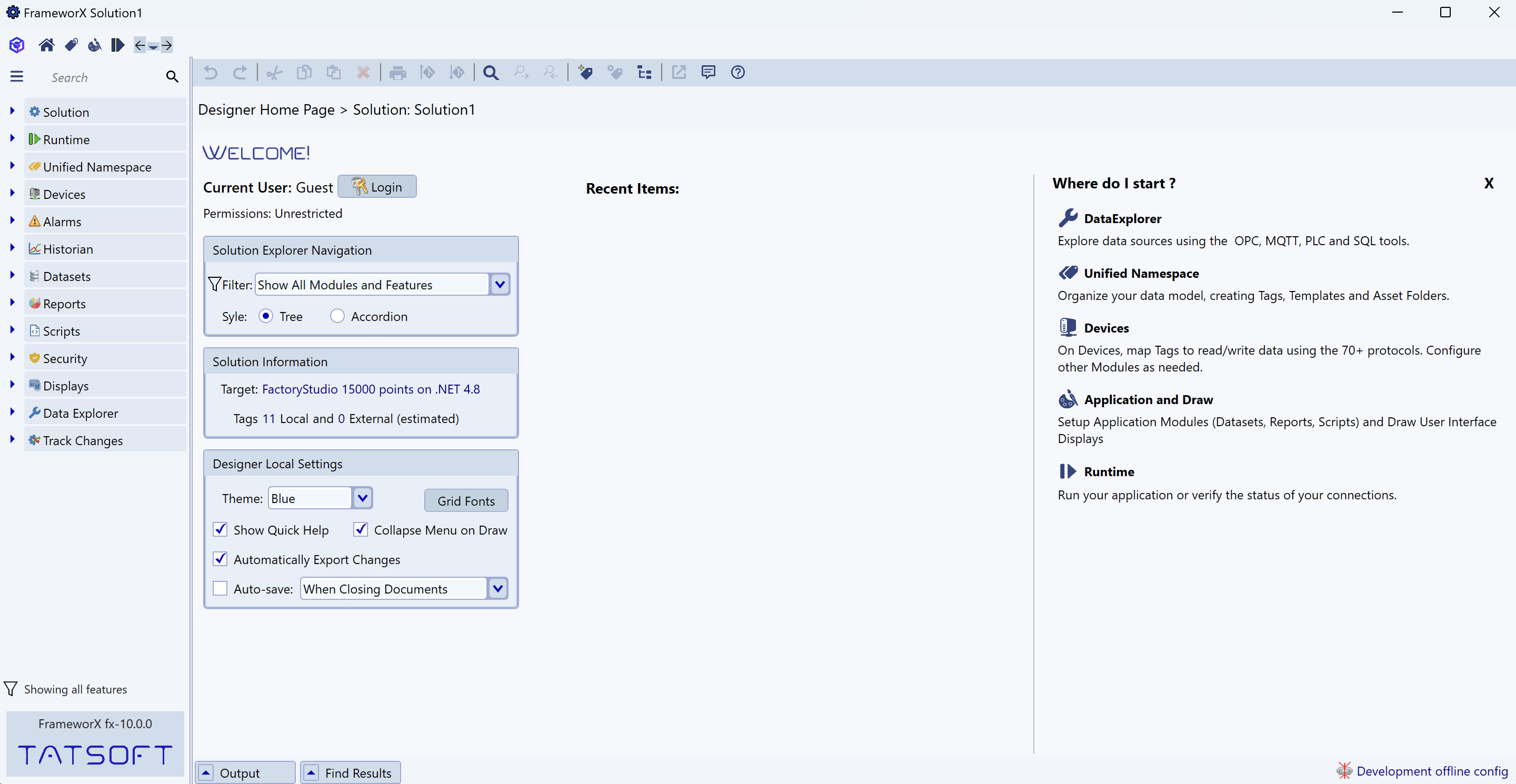Image resolution: width=1516 pixels, height=784 pixels.
Task: Enable the Auto-save checkbox
Action: click(220, 588)
